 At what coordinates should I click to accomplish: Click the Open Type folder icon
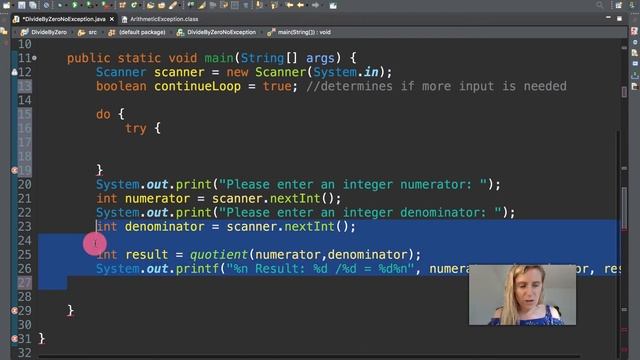pyautogui.click(x=150, y=5)
